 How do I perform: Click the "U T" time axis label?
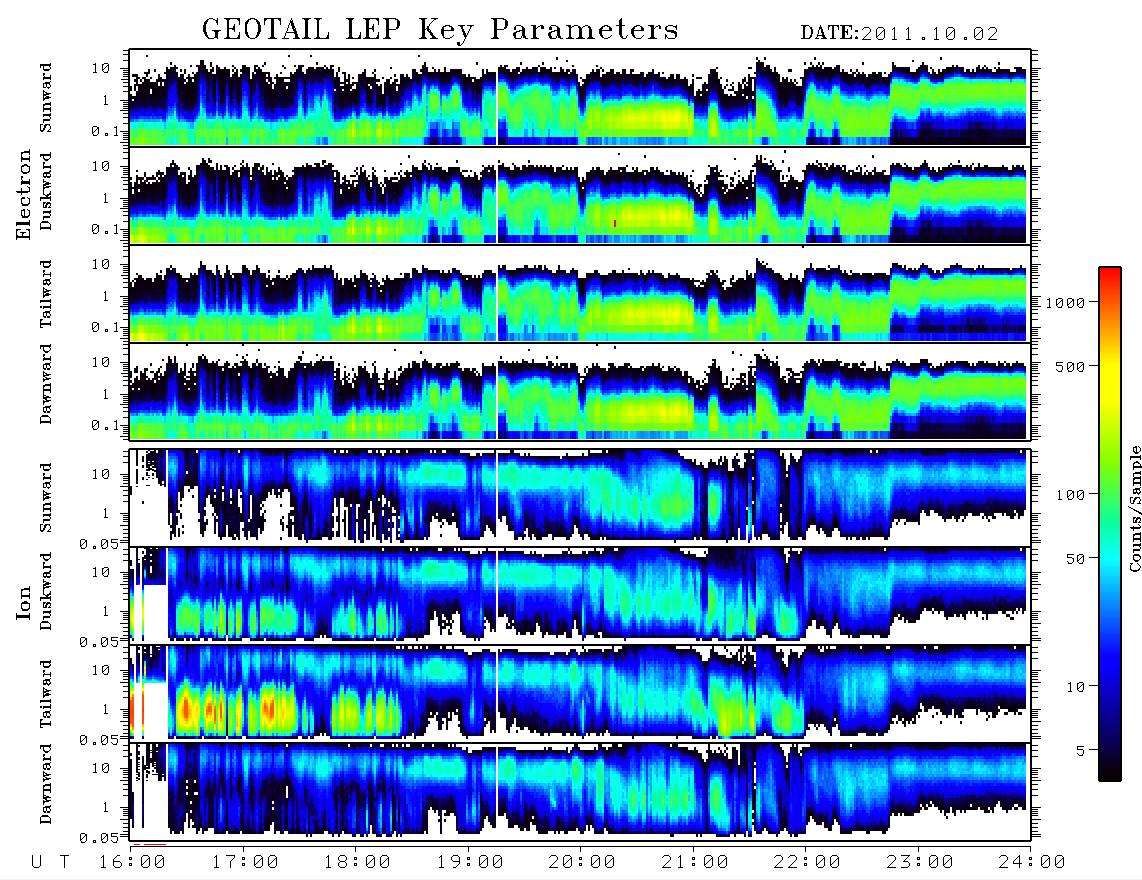[51, 863]
